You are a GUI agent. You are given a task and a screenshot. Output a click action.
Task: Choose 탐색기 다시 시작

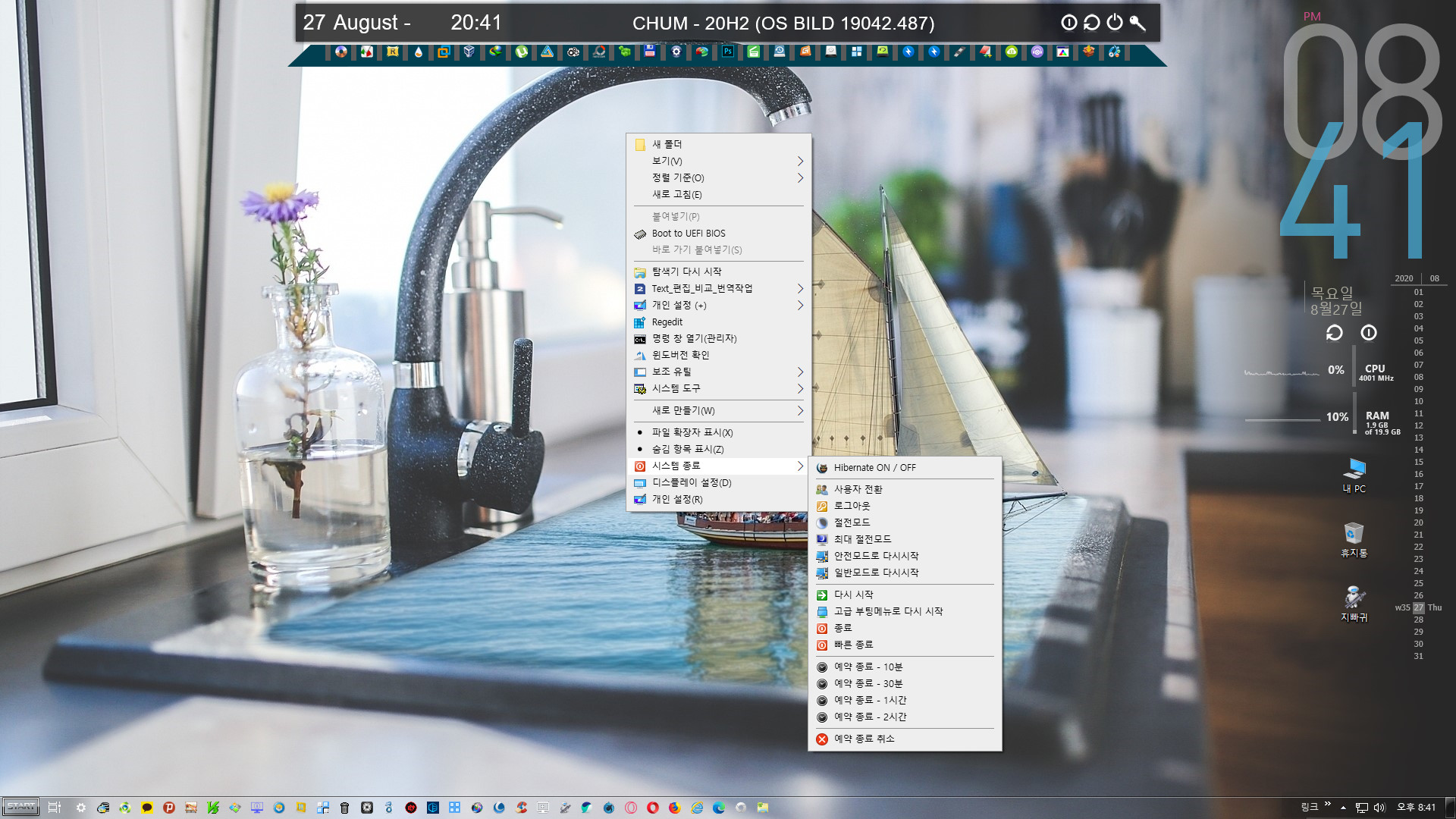[719, 271]
